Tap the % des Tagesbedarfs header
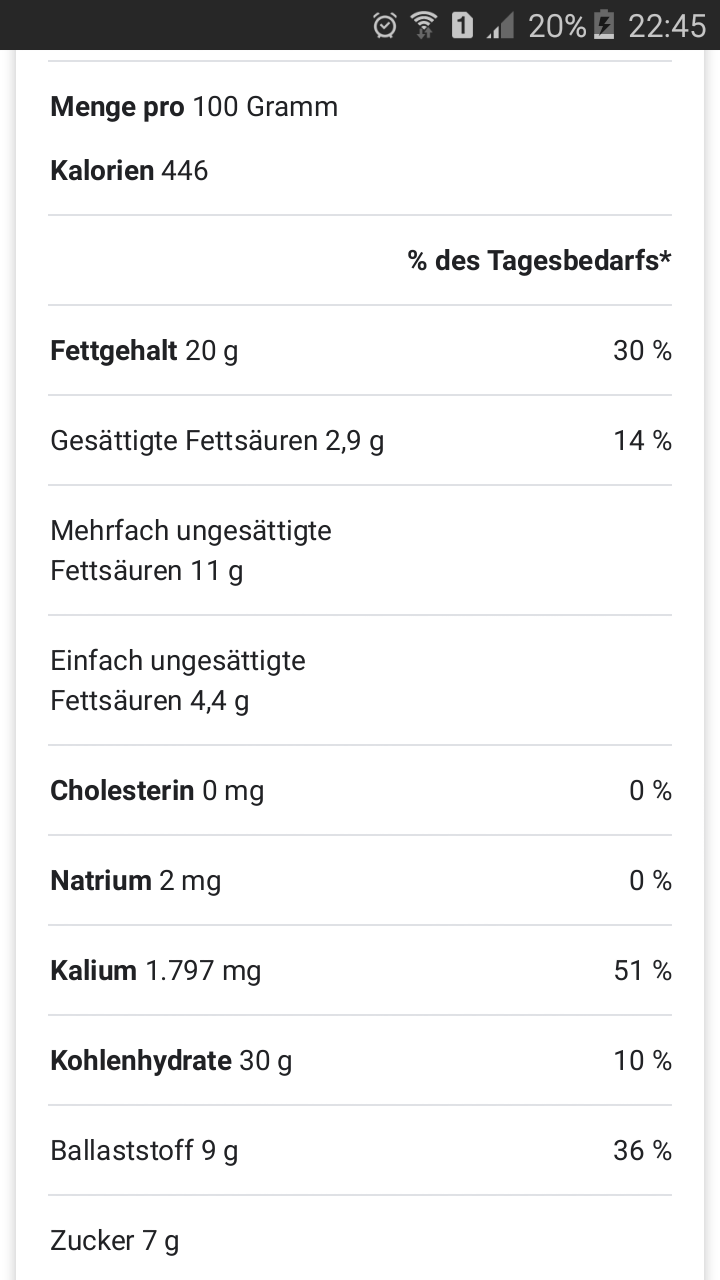The image size is (720, 1280). (539, 261)
